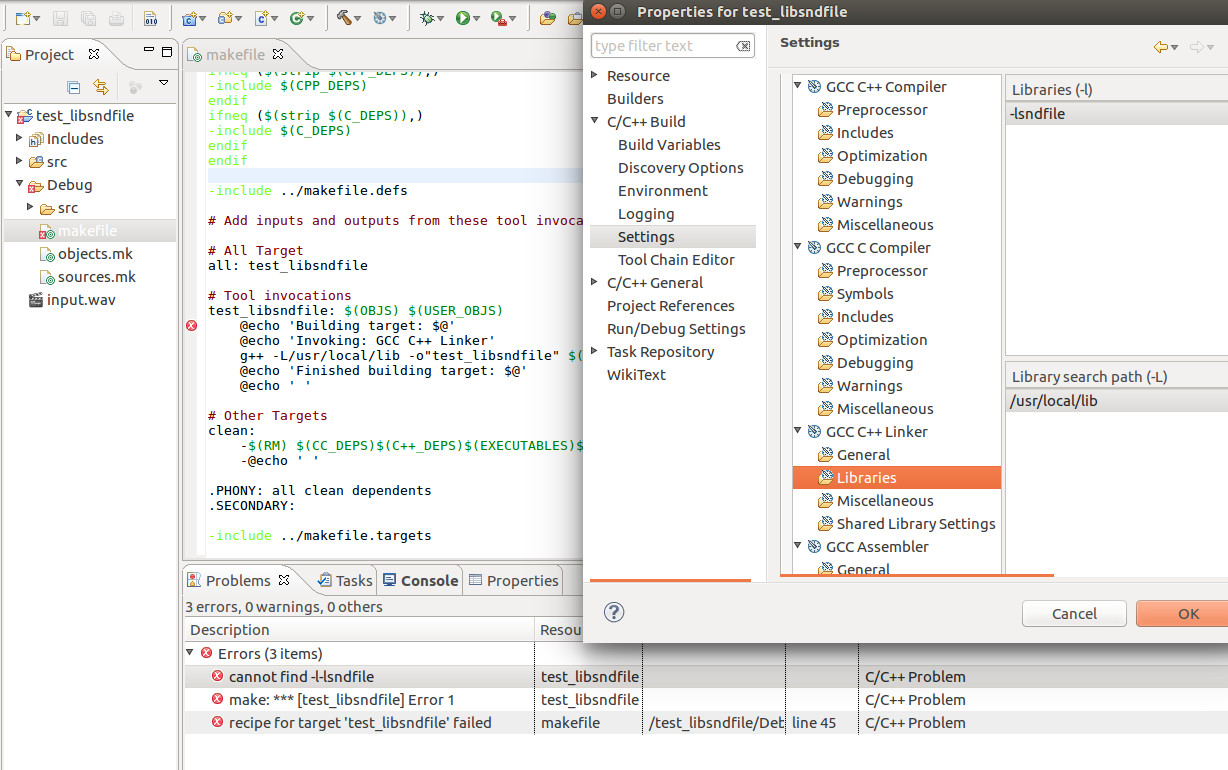1228x770 pixels.
Task: Maximize the Project view panel
Action: [167, 53]
